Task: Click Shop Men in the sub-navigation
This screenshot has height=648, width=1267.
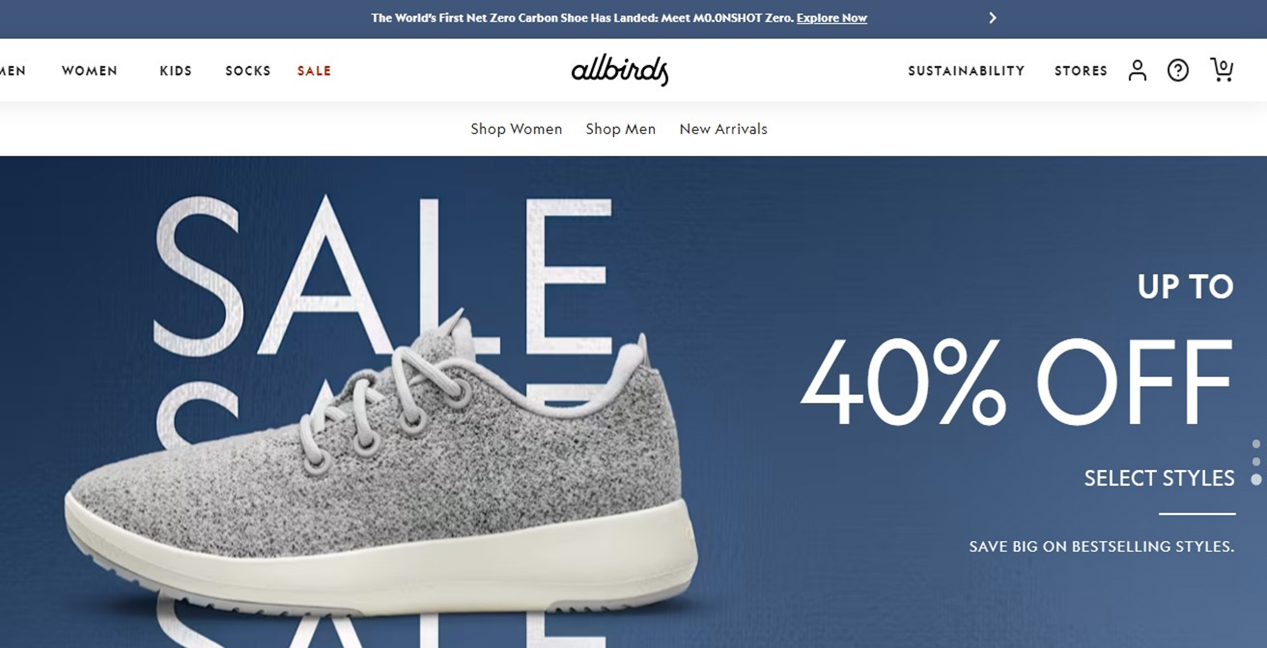Action: (621, 129)
